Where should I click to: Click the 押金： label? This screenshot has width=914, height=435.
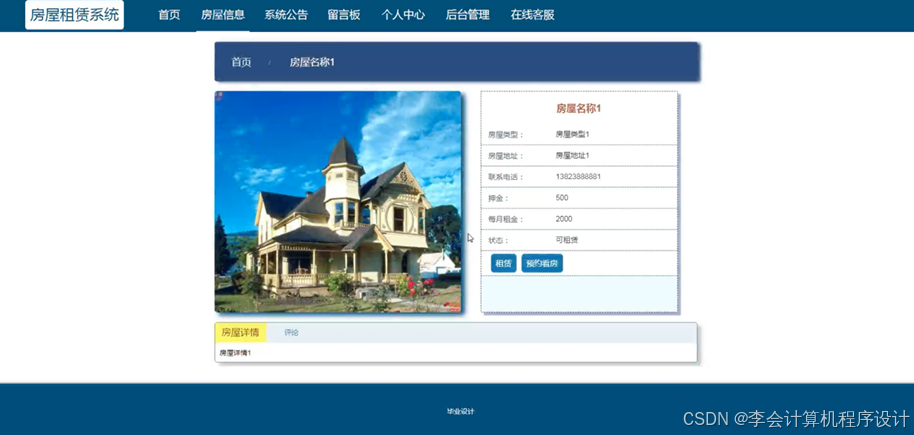[498, 198]
